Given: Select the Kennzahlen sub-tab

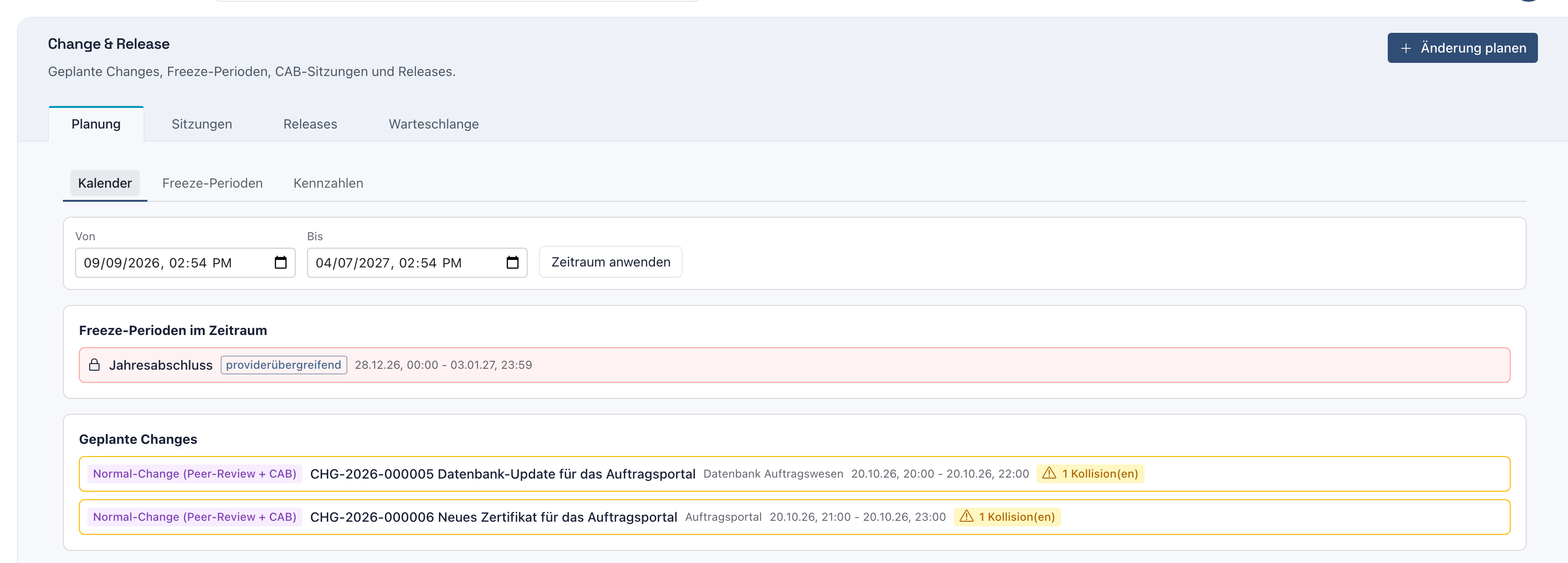Looking at the screenshot, I should pos(328,183).
